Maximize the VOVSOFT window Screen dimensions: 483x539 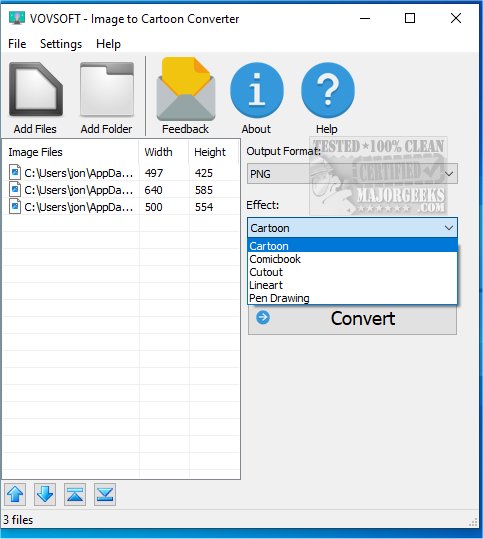(x=410, y=18)
